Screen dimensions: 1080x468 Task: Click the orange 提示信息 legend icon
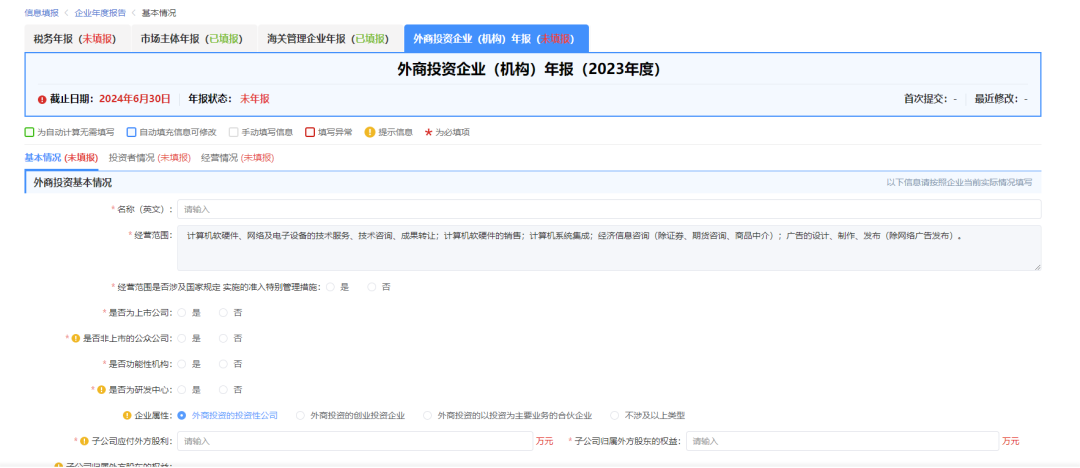coord(369,132)
